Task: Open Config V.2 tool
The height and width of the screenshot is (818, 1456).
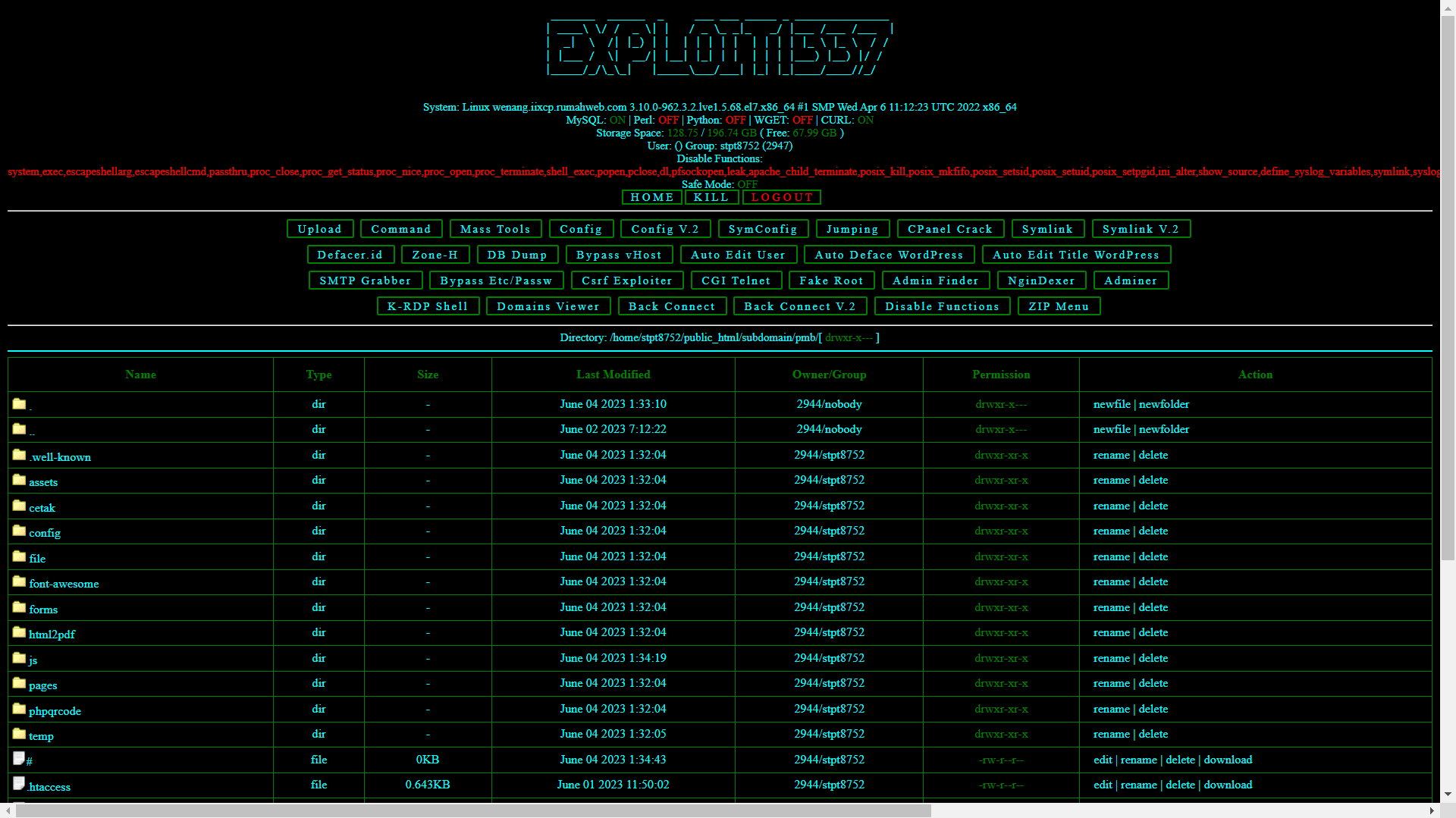Action: (x=665, y=229)
